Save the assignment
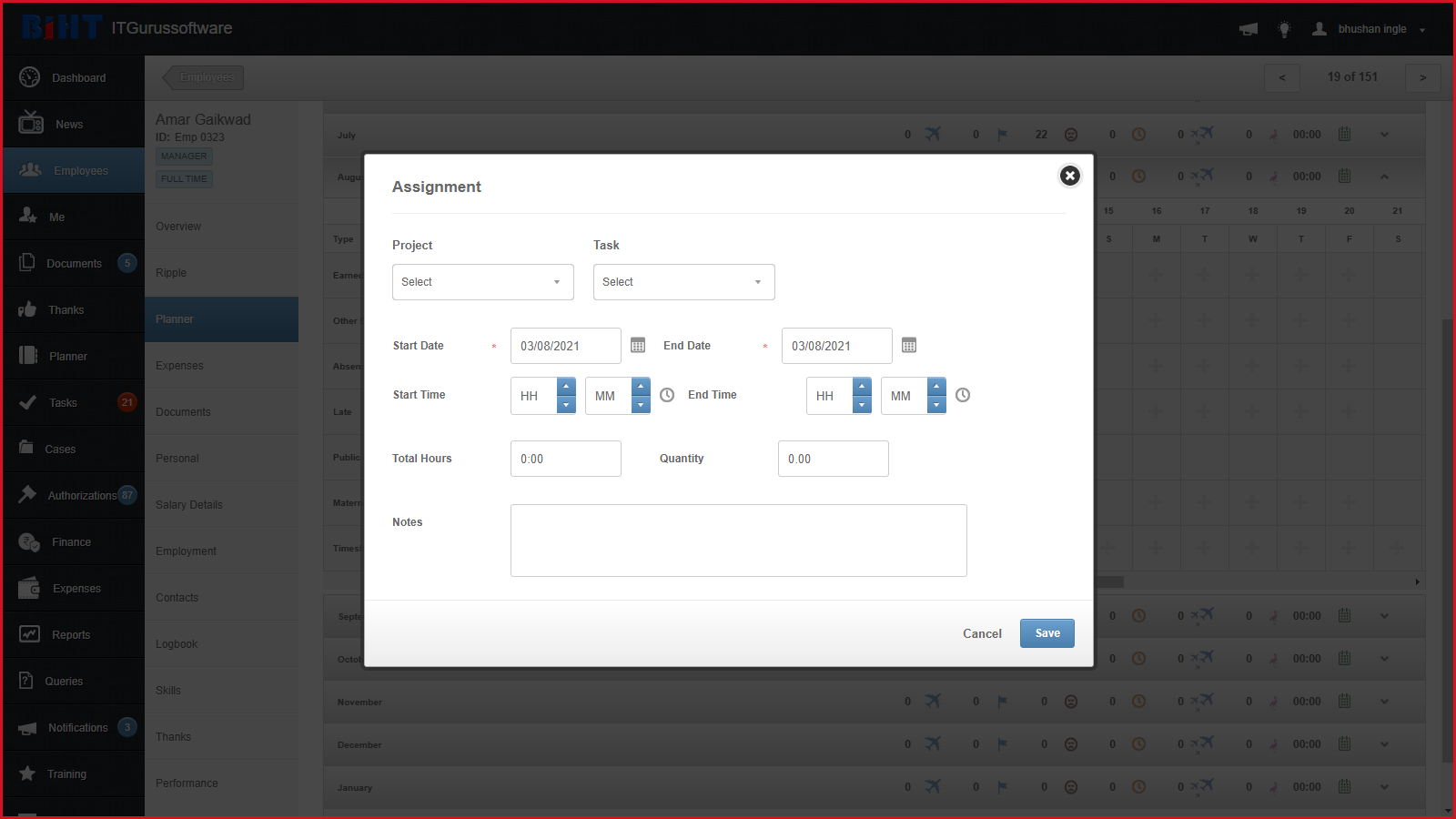The image size is (1456, 819). 1047,633
